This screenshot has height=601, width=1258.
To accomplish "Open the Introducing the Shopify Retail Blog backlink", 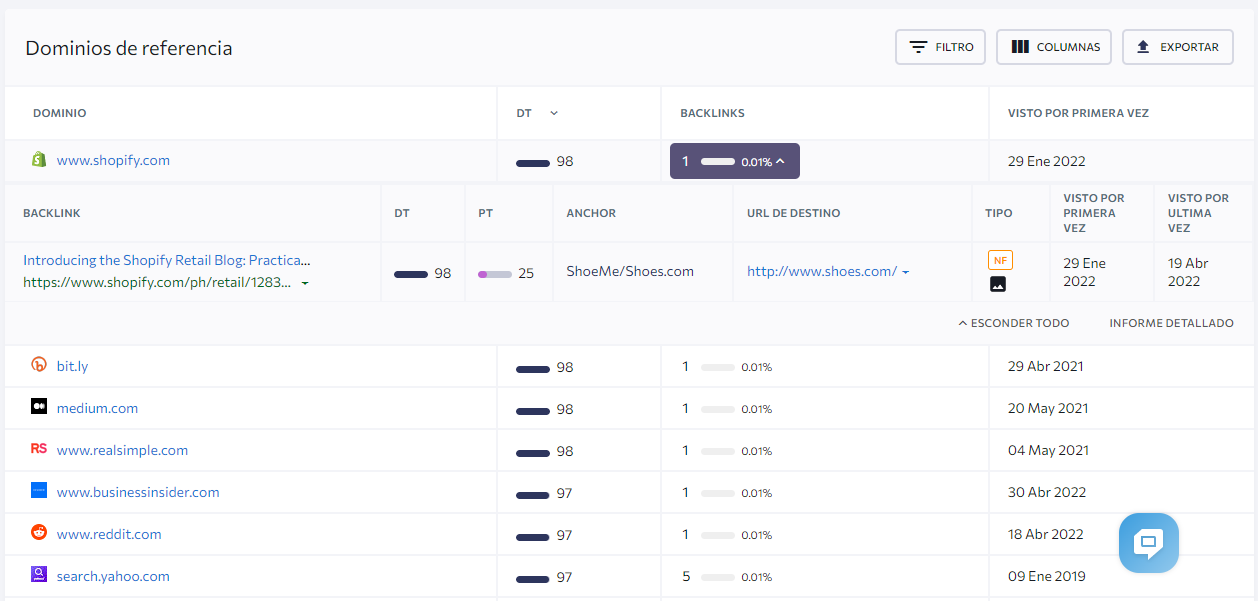I will tap(167, 260).
